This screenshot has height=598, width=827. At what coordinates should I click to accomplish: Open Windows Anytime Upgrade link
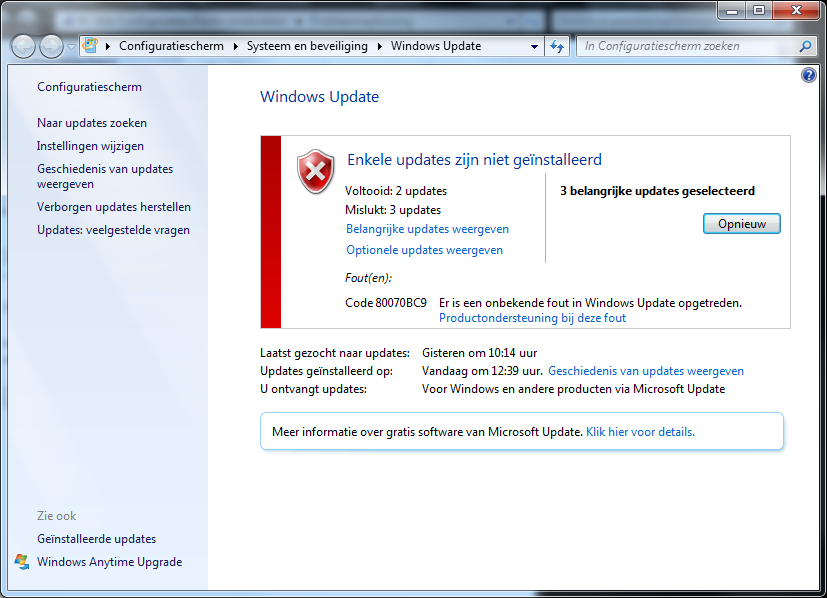(110, 562)
